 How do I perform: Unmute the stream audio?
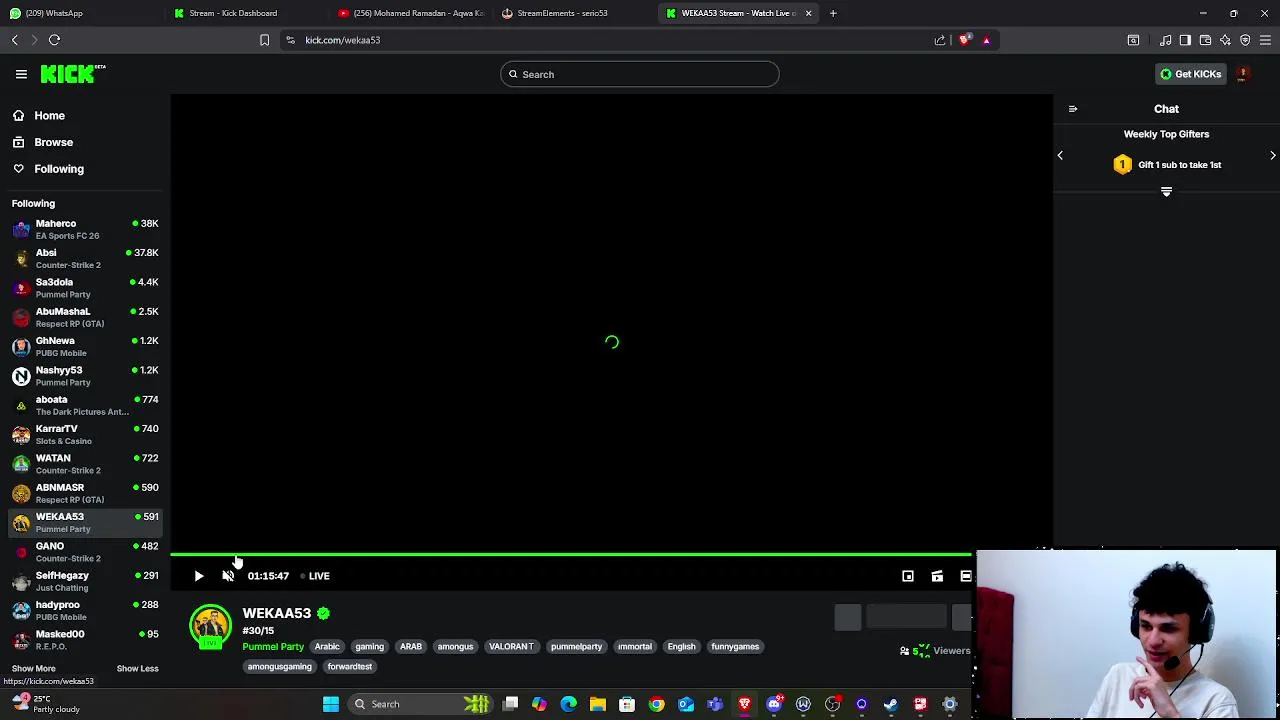228,576
